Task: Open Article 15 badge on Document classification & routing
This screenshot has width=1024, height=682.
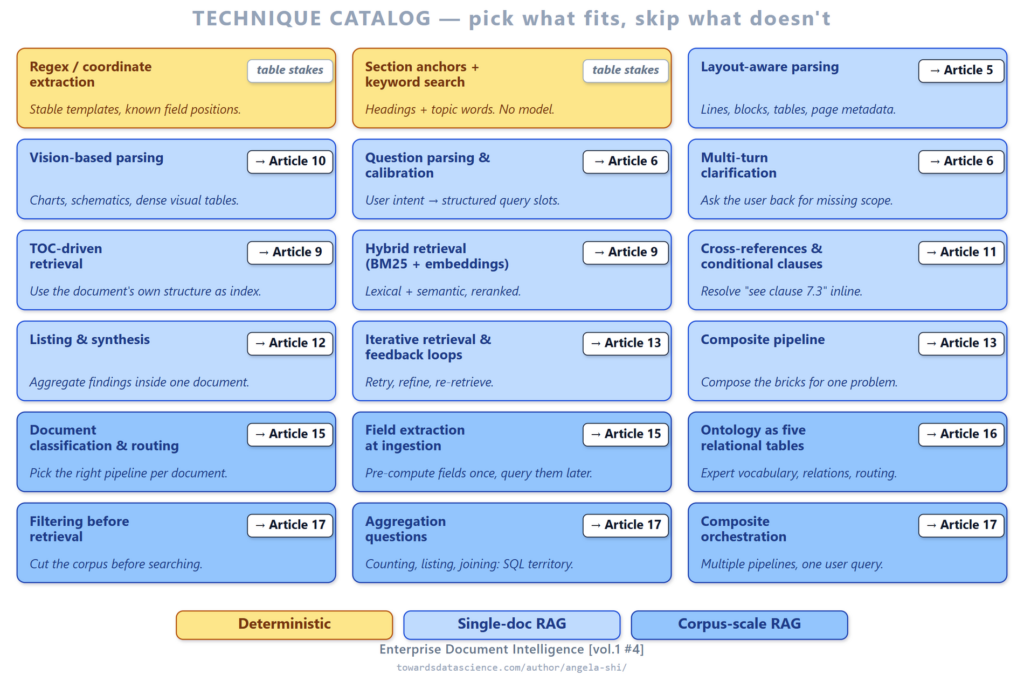Action: (290, 433)
